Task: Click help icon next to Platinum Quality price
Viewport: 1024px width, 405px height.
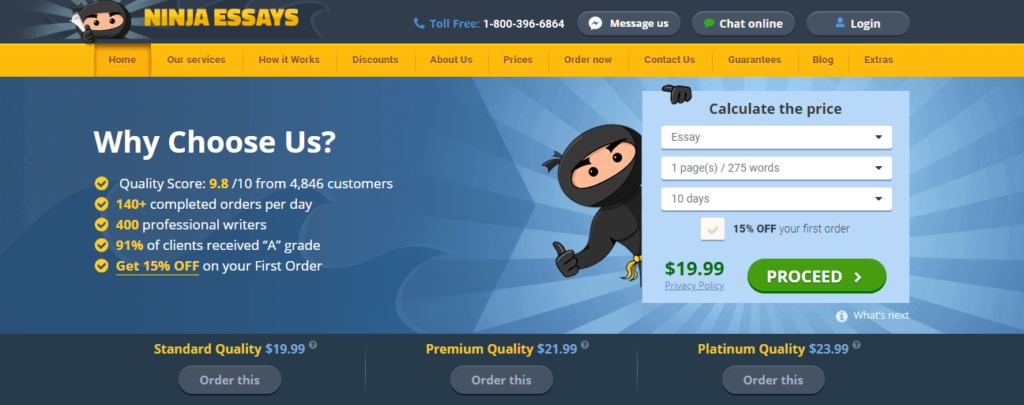Action: pyautogui.click(x=856, y=344)
